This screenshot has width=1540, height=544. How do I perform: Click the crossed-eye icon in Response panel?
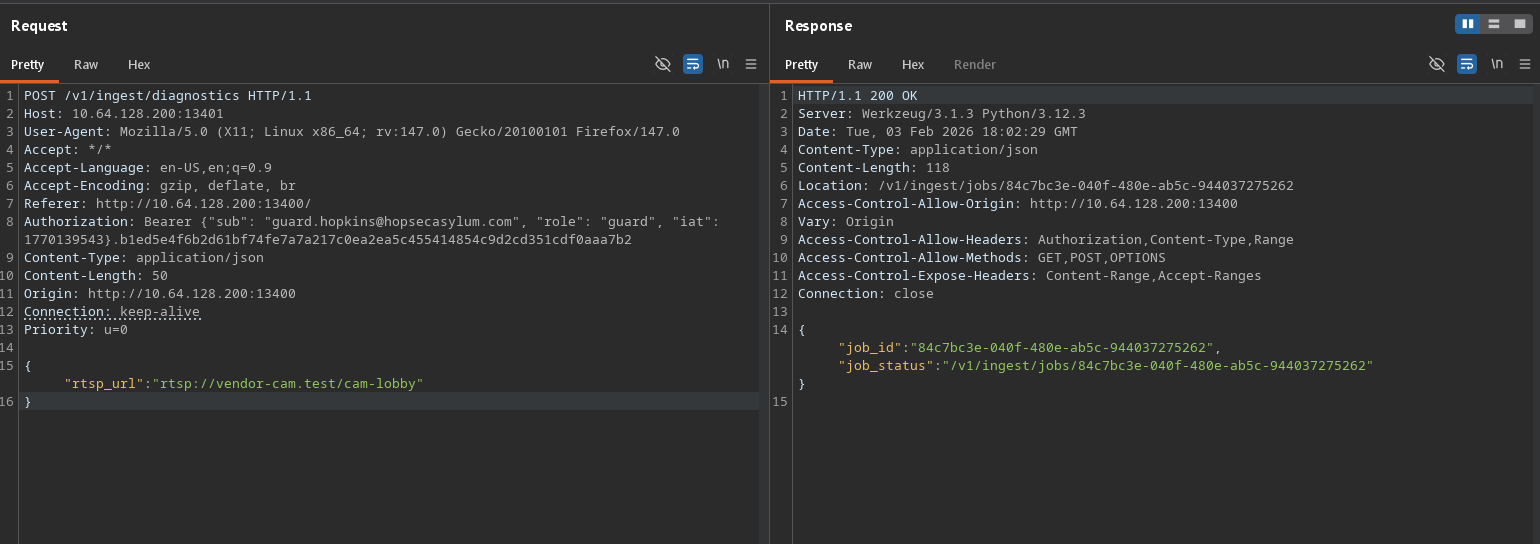[x=1437, y=64]
